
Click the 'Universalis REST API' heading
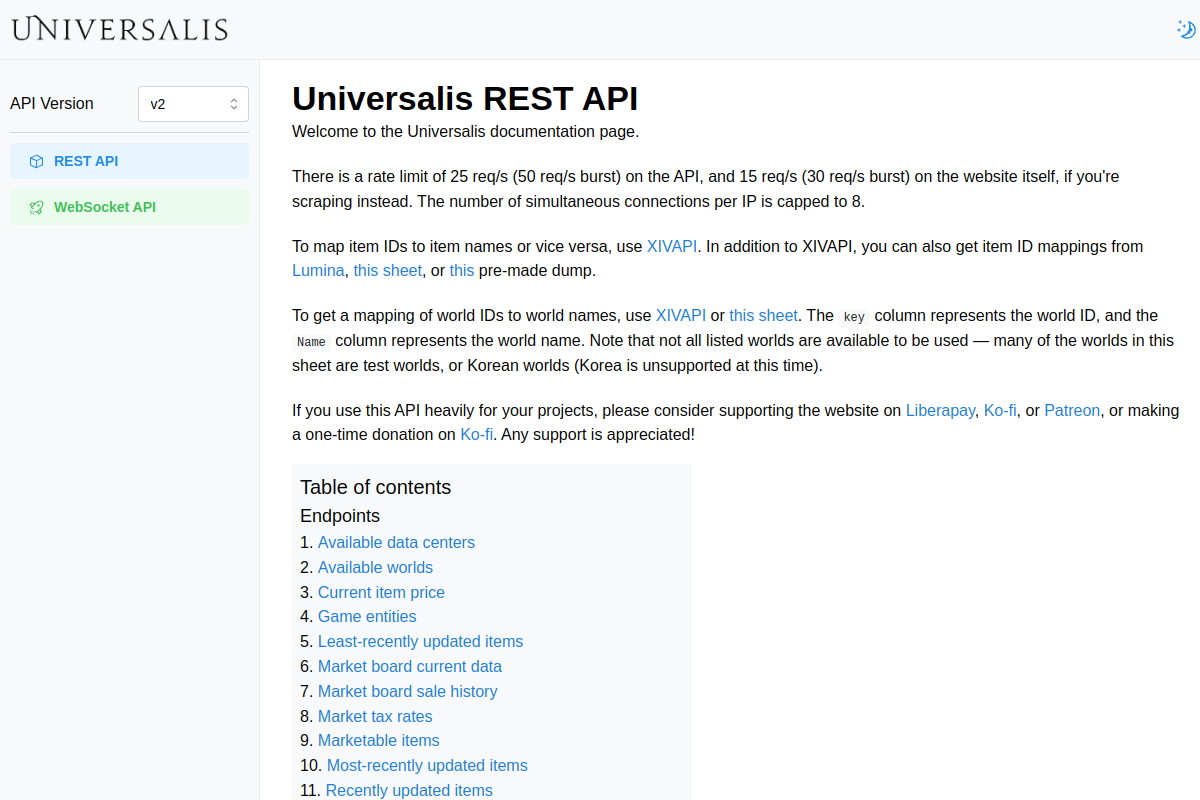465,99
